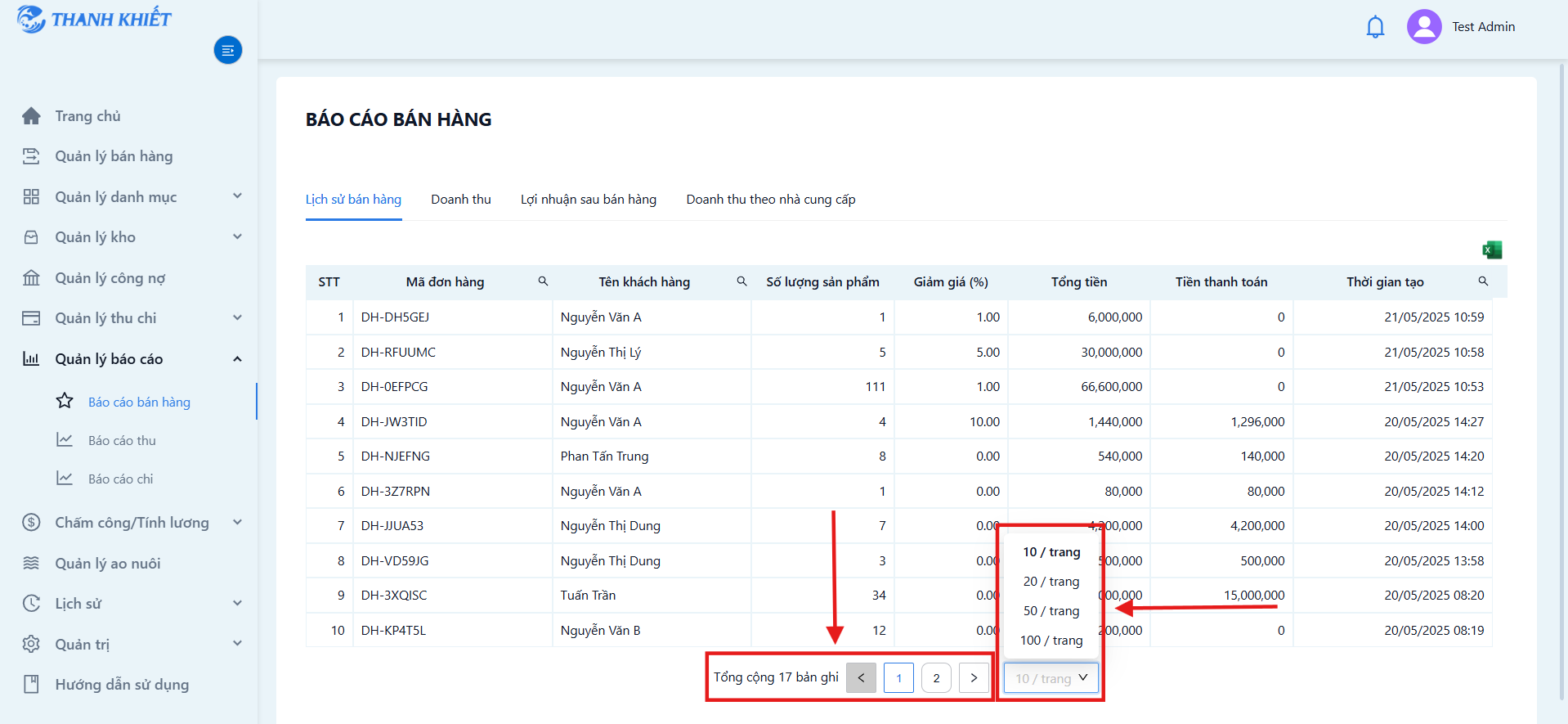Open the 10 / trang page-size dropdown

coord(1051,678)
